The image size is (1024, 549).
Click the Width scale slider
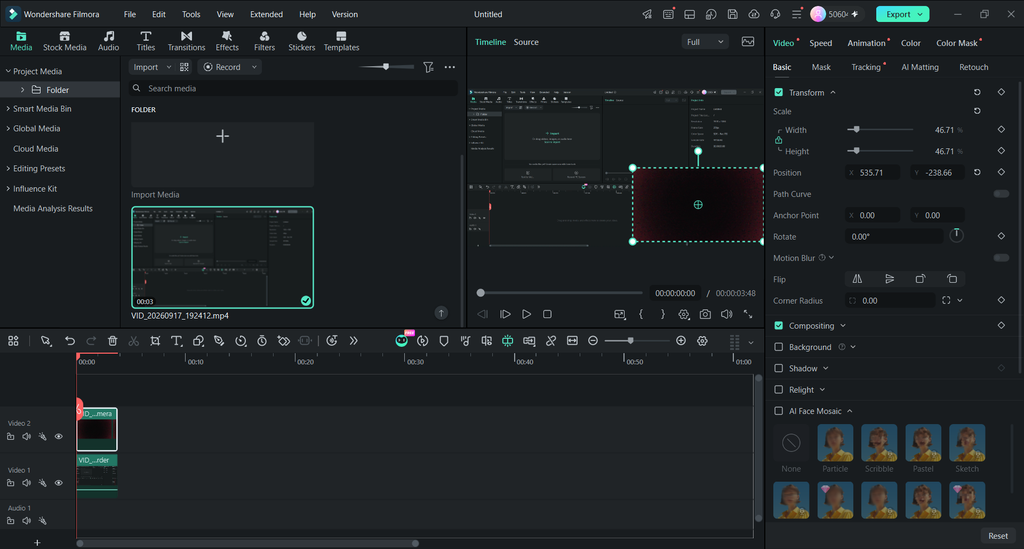(880, 130)
